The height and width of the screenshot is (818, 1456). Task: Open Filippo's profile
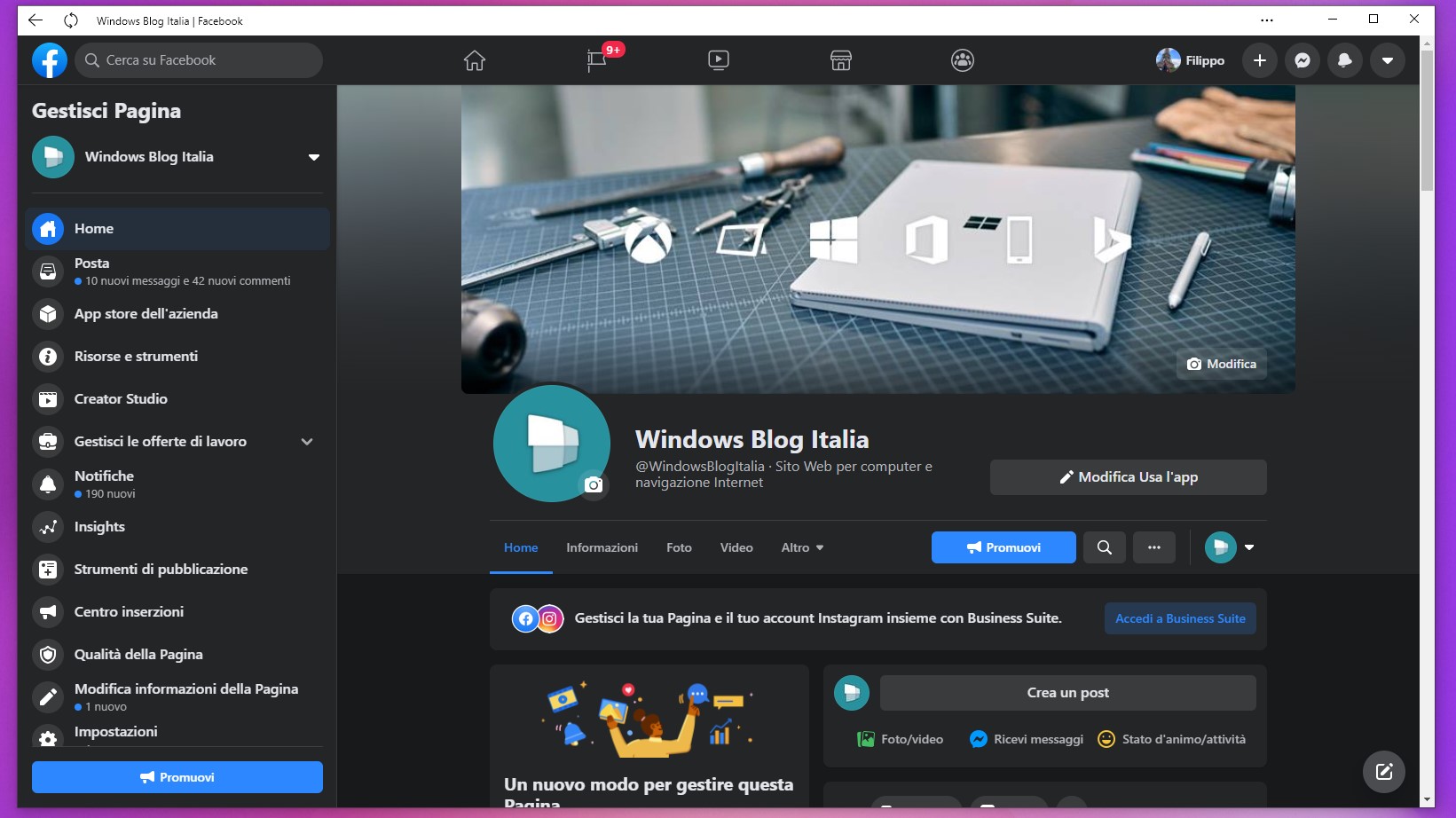pyautogui.click(x=1191, y=60)
